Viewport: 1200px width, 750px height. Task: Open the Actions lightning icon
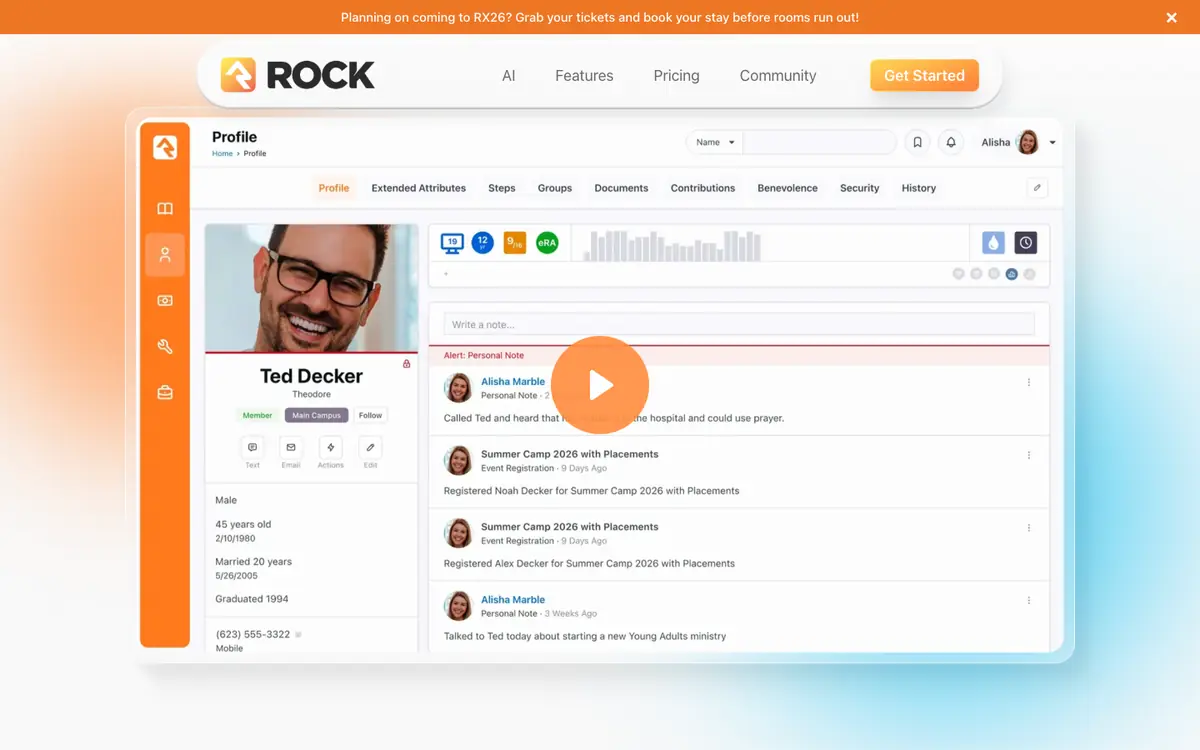[x=331, y=448]
